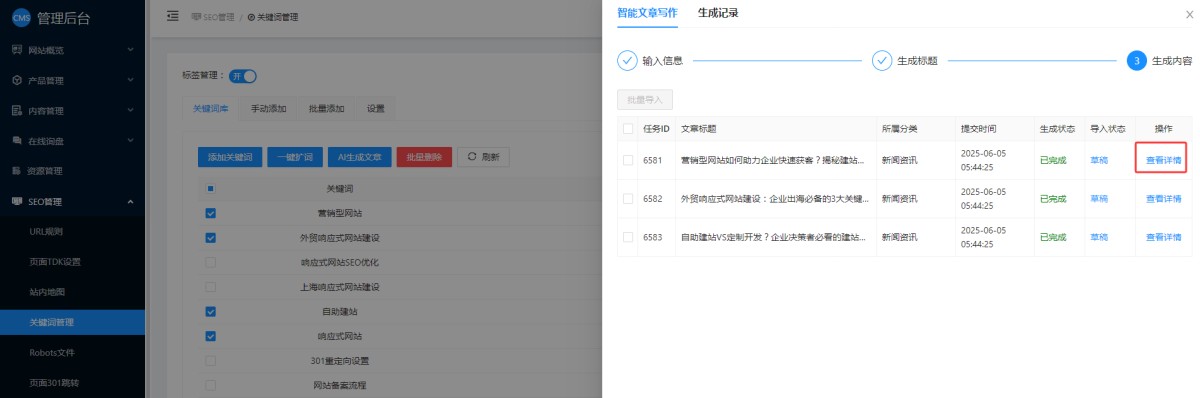Click the AI生成文章 button
This screenshot has width=1200, height=398.
point(359,157)
